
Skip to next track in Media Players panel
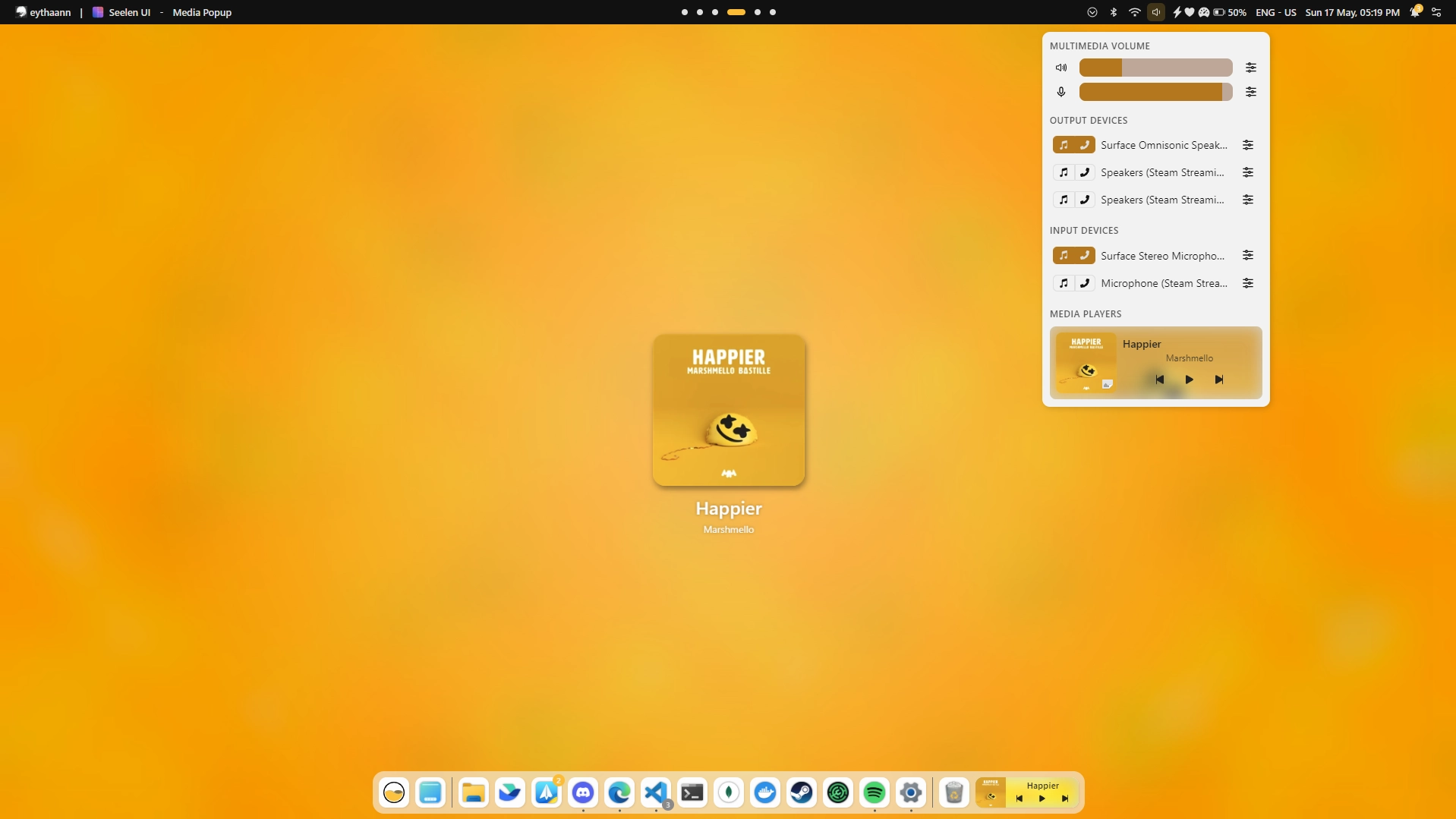[x=1219, y=380]
